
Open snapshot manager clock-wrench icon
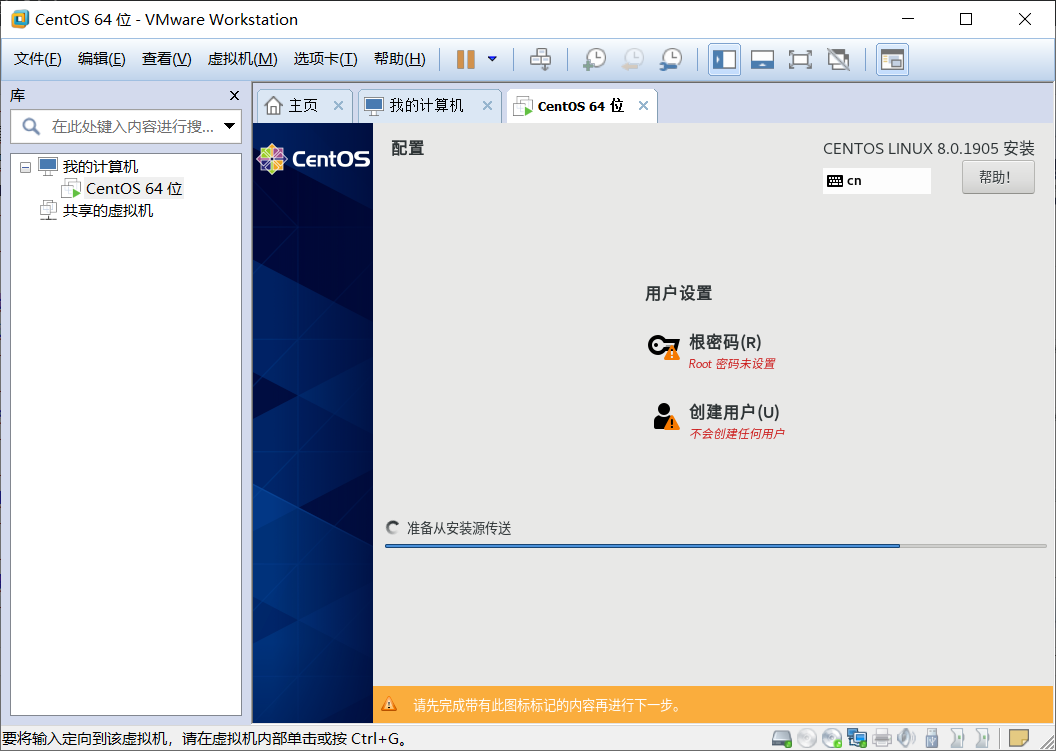[671, 59]
